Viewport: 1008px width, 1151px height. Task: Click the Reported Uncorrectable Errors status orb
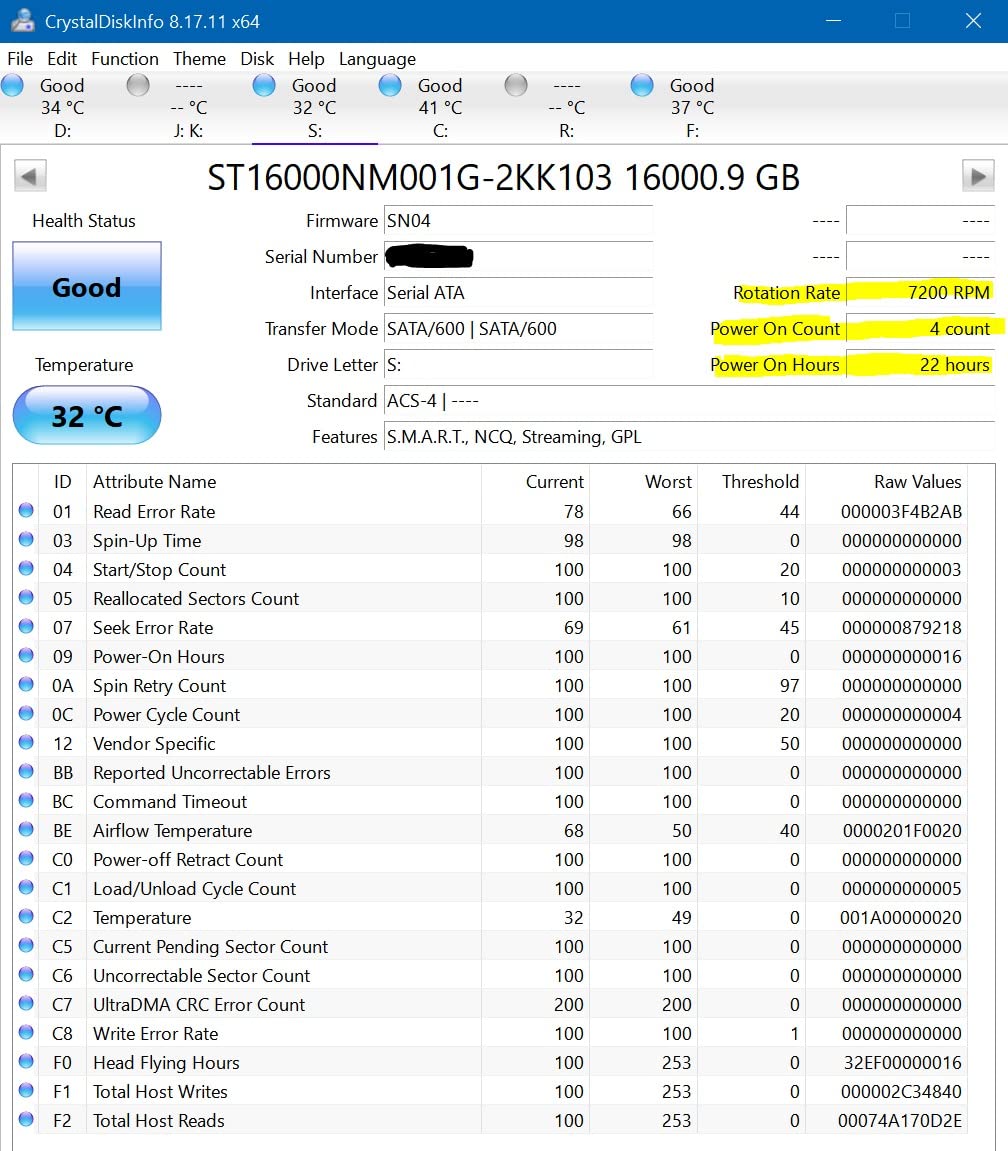click(x=26, y=771)
